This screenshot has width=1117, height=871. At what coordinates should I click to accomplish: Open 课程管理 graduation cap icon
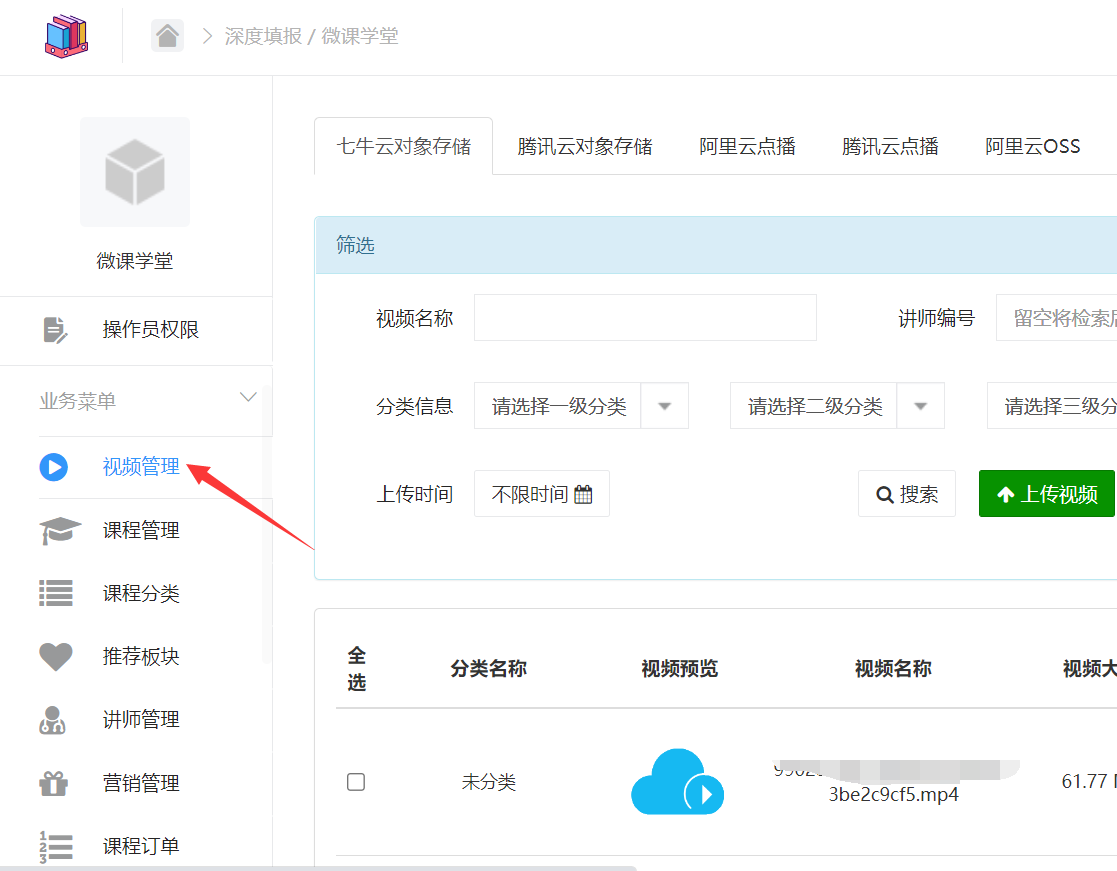coord(55,531)
